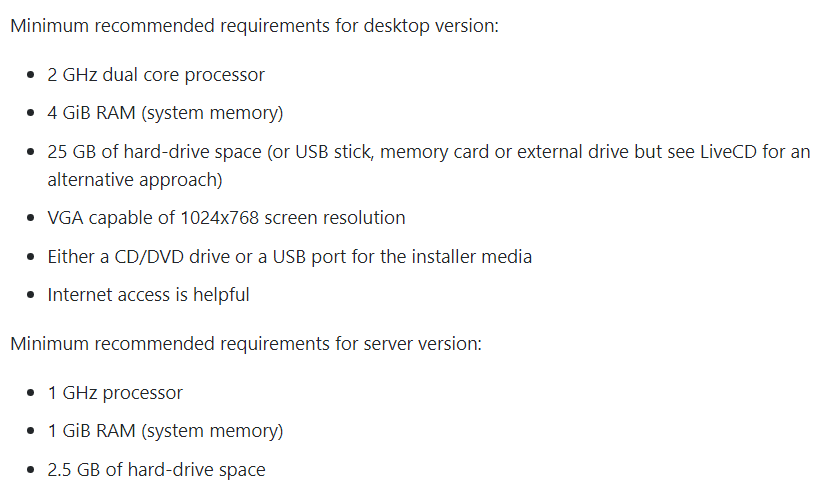Click the words "alternative approach)"

click(x=135, y=180)
